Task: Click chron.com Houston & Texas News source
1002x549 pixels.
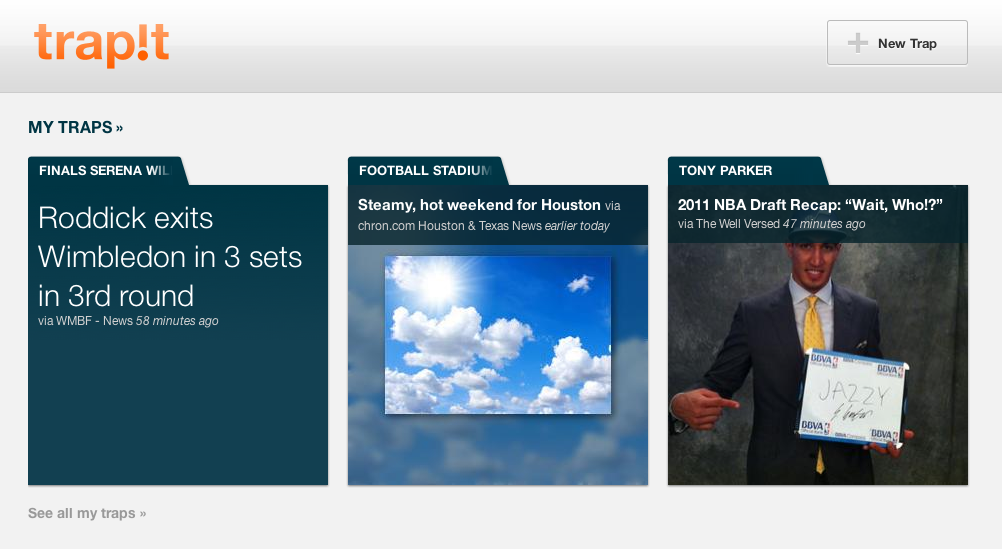Action: coord(450,226)
